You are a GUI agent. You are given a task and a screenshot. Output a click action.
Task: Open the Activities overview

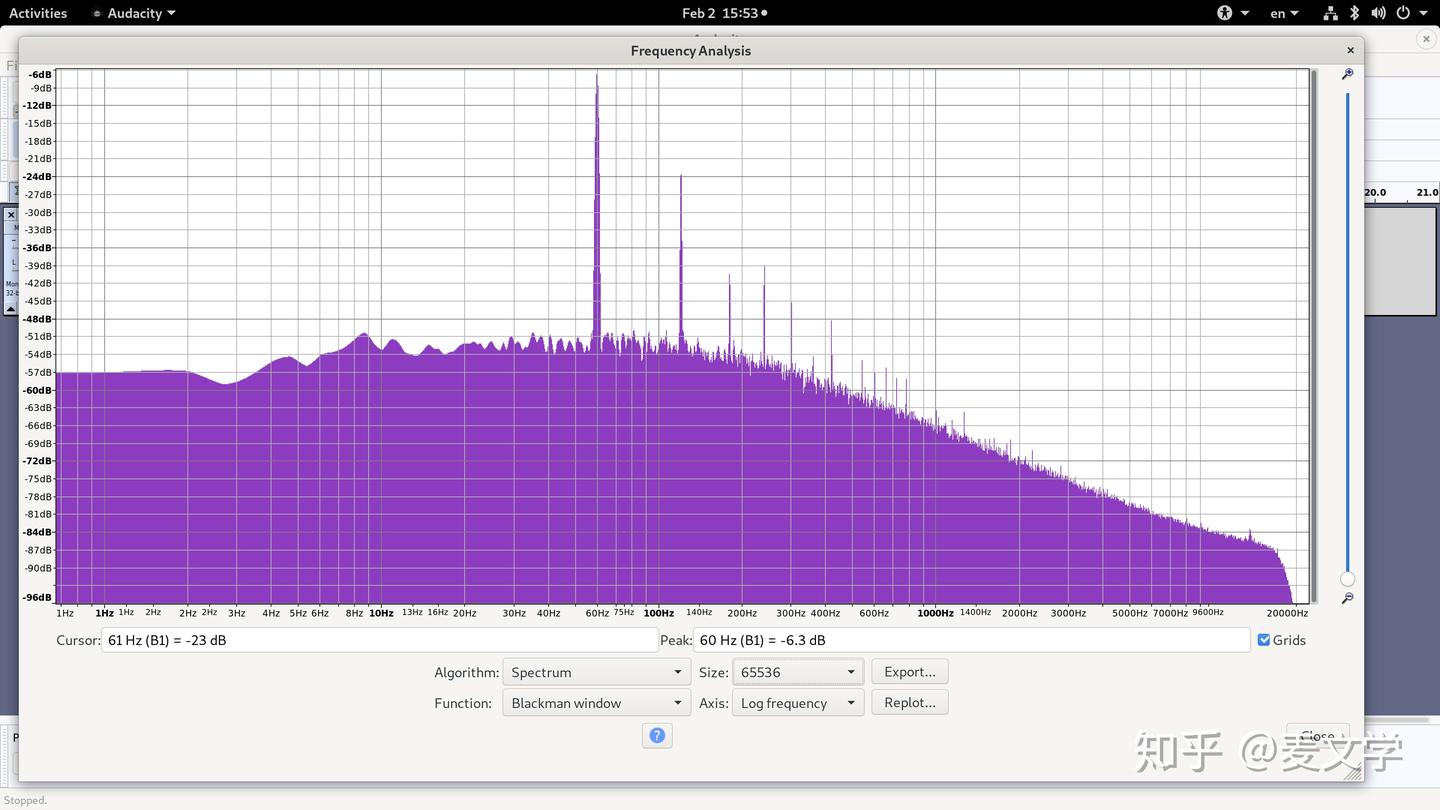(x=38, y=13)
